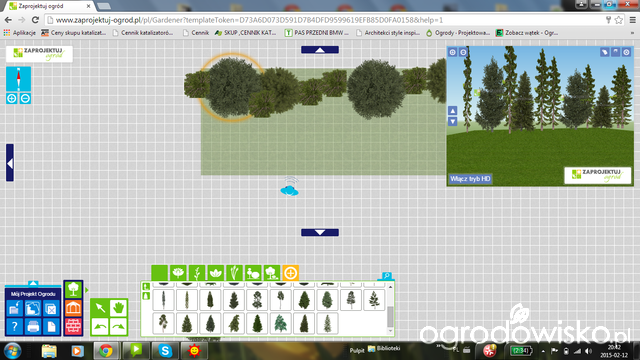Image resolution: width=640 pixels, height=360 pixels.
Task: Toggle tall tree silhouette filter in plant panel
Action: click(x=146, y=287)
